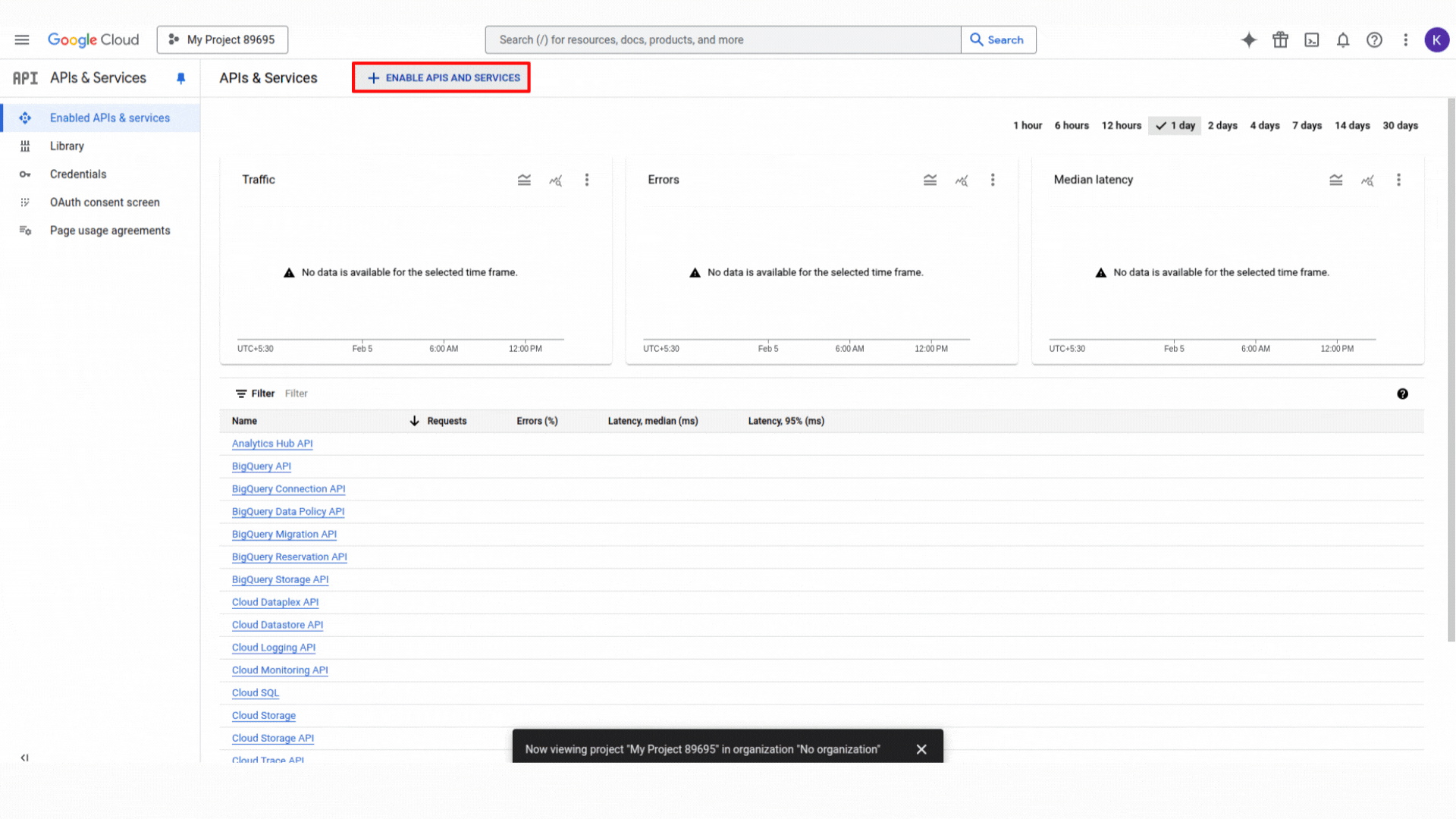The image size is (1456, 819).
Task: Select the 14 days time range
Action: tap(1352, 126)
